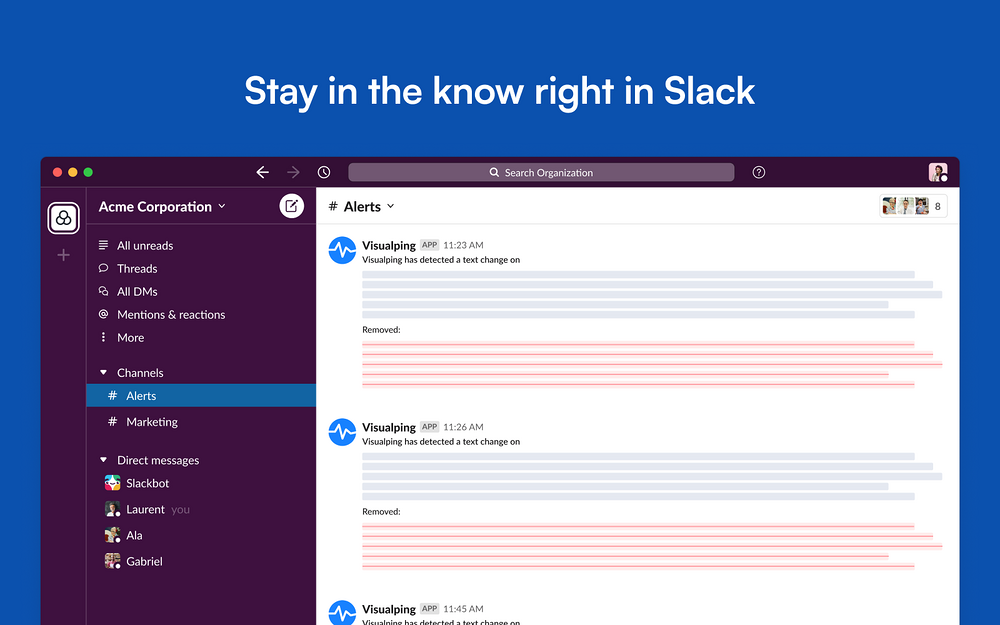1000x625 pixels.
Task: Click Visualping name on 11:45 AM message
Action: pyautogui.click(x=389, y=609)
